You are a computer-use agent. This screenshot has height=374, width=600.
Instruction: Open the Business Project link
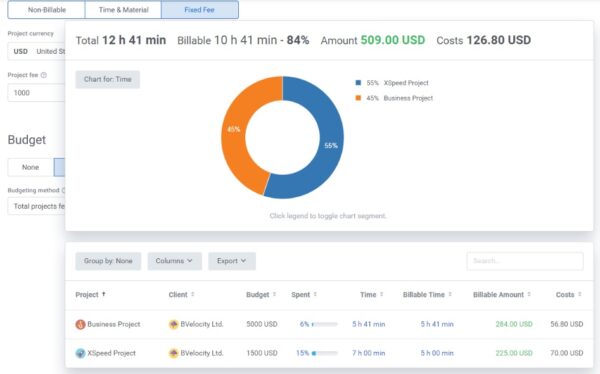pyautogui.click(x=114, y=324)
